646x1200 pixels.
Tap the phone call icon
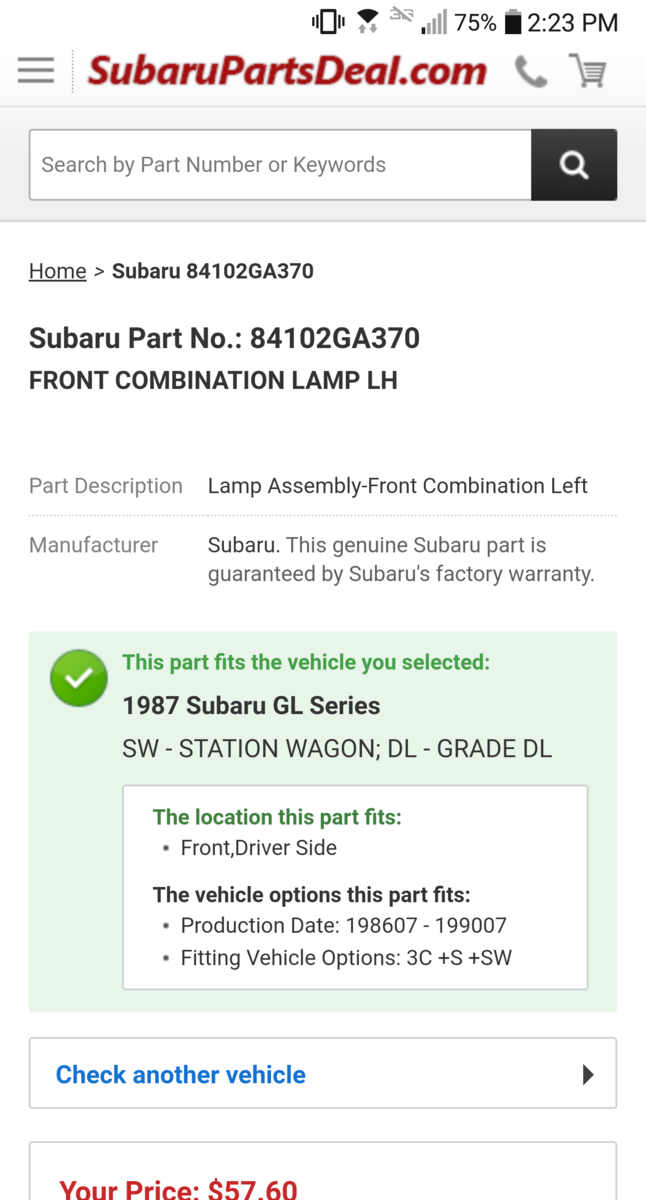[530, 71]
